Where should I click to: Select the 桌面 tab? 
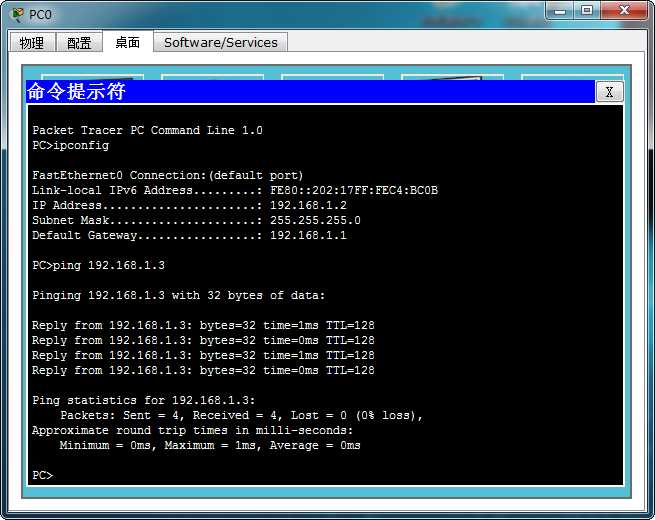128,42
